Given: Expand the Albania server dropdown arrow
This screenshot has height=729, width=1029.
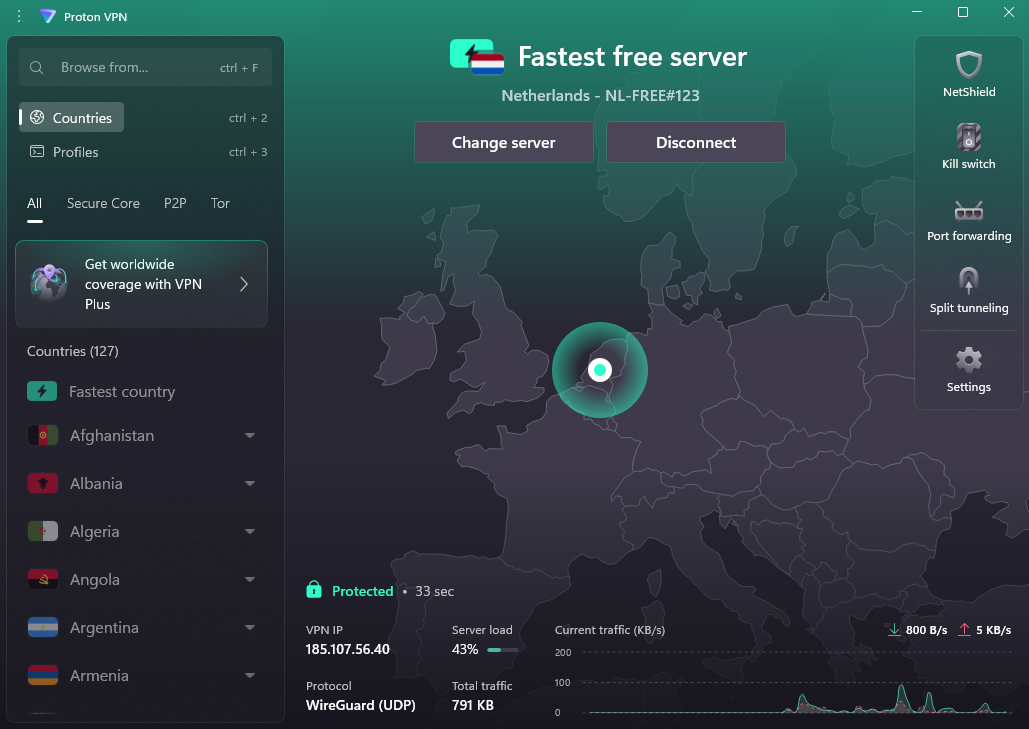Looking at the screenshot, I should [x=249, y=484].
